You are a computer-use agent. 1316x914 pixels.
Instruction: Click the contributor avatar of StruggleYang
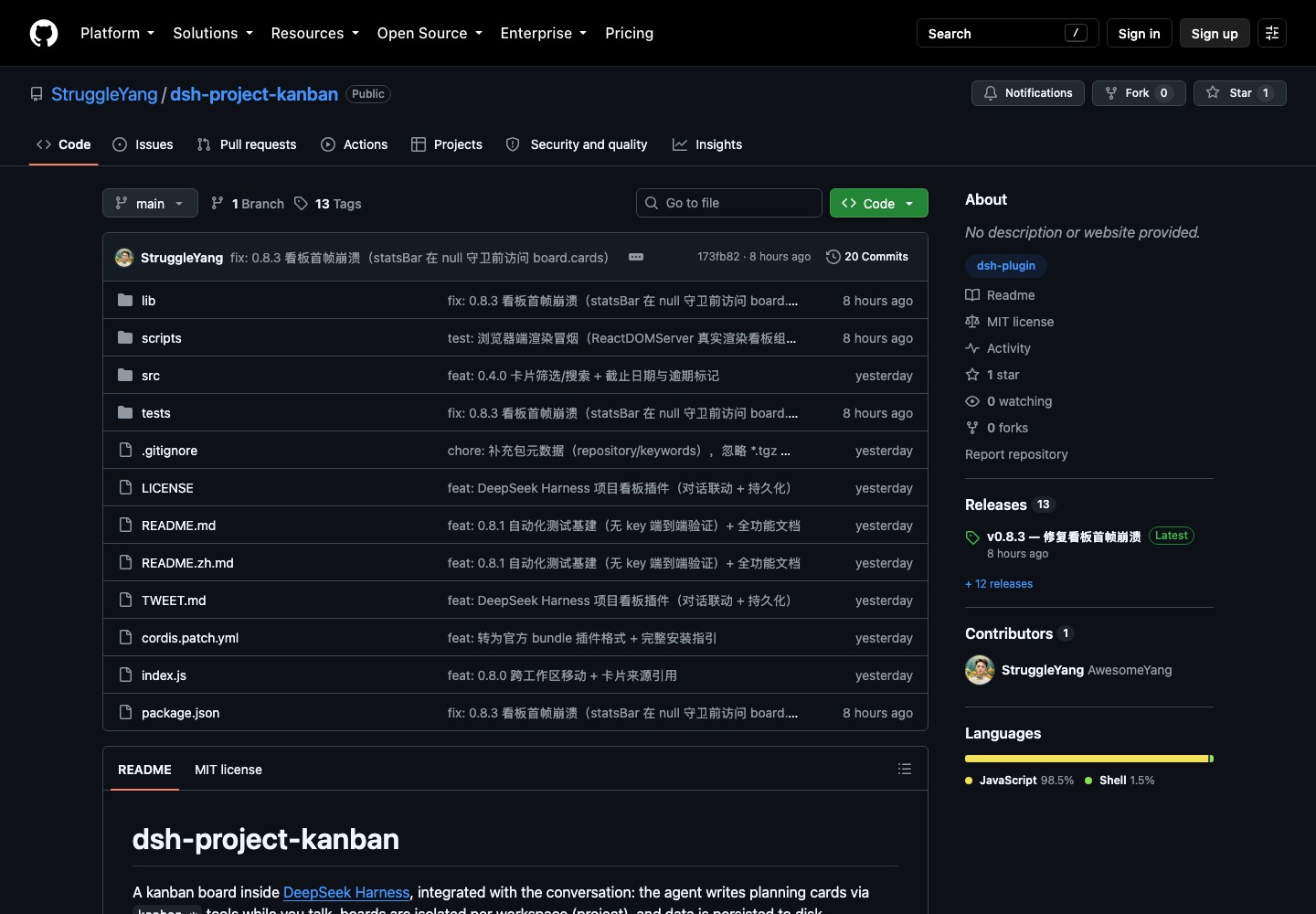point(980,670)
